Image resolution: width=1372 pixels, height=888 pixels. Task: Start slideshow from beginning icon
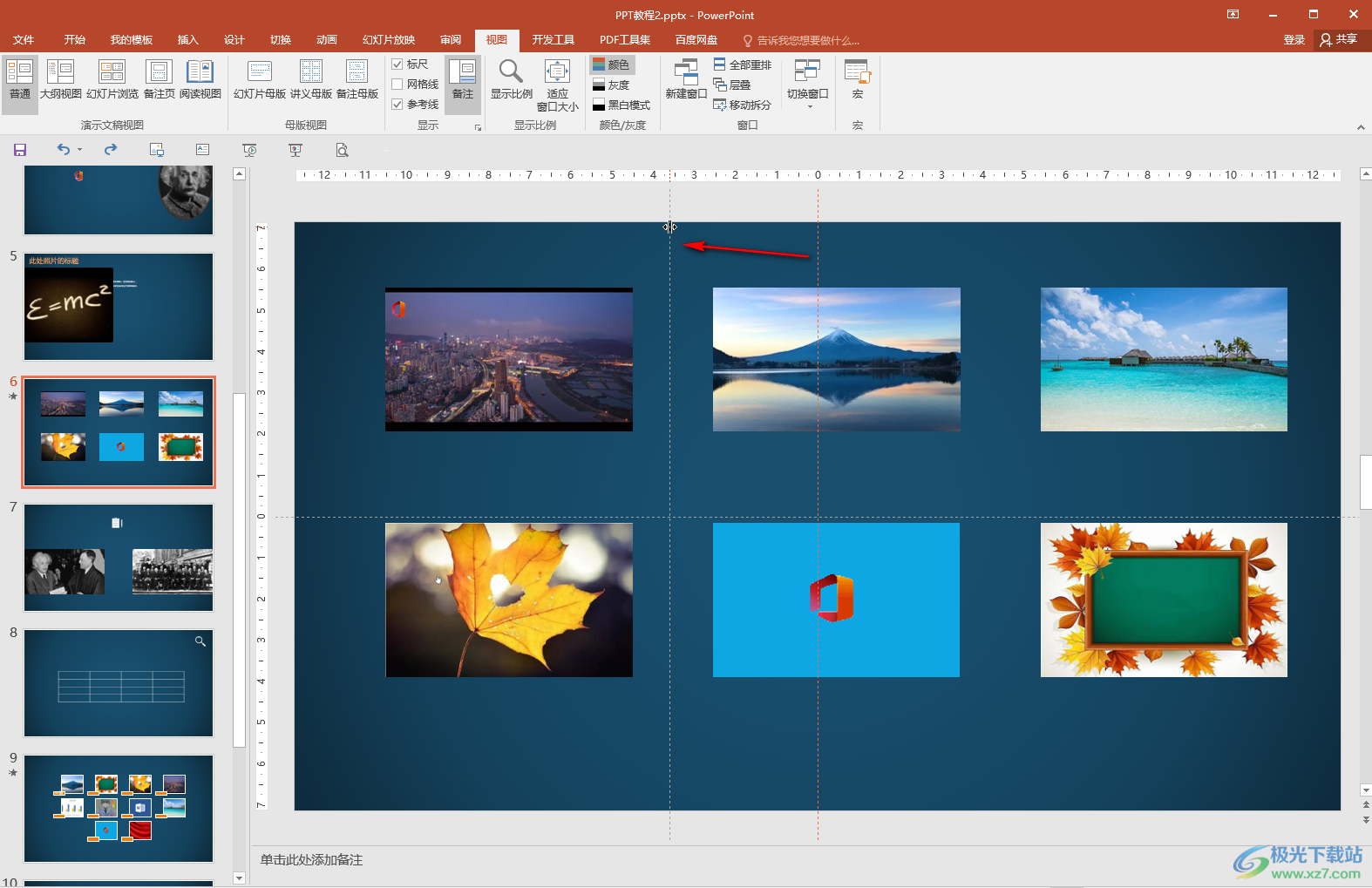pyautogui.click(x=295, y=150)
